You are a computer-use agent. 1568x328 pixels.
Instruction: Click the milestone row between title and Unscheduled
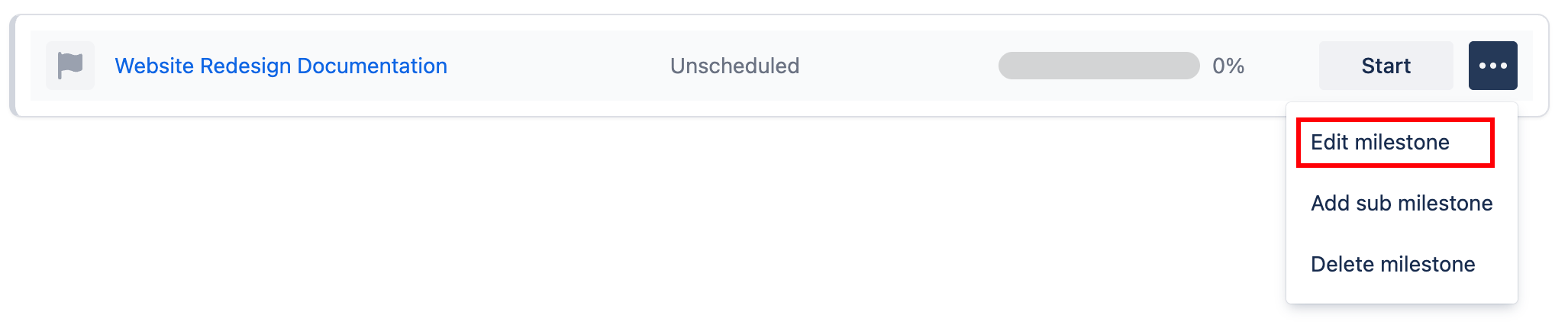coord(557,66)
